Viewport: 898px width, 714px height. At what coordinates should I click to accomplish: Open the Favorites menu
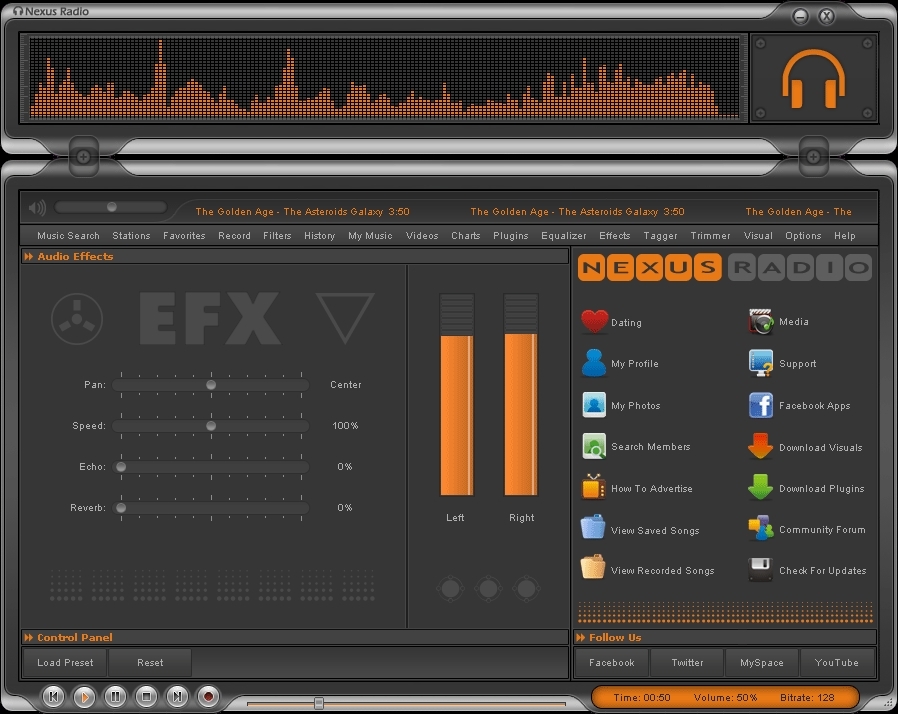[x=184, y=235]
